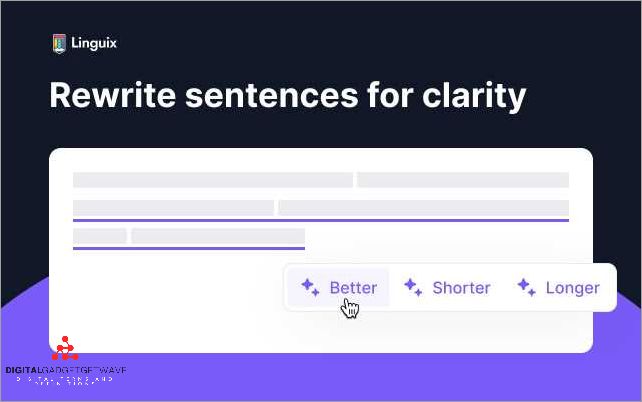642x402 pixels.
Task: Click the long gray bar on the first text line
Action: 212,180
